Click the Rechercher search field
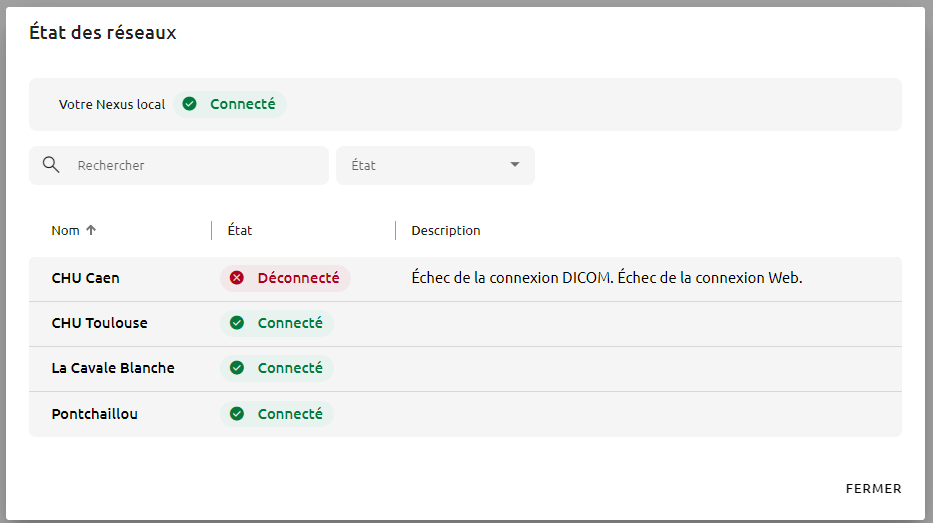 pos(179,165)
